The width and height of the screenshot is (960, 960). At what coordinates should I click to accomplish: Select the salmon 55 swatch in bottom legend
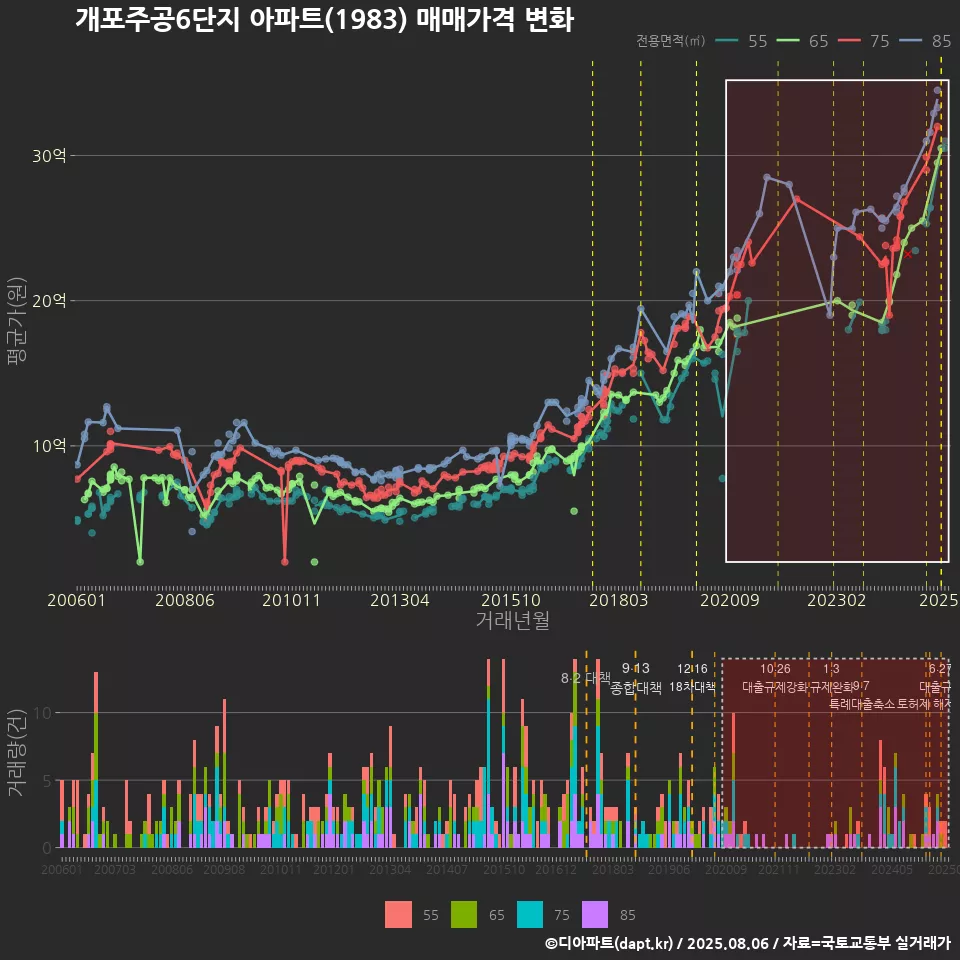click(x=398, y=915)
